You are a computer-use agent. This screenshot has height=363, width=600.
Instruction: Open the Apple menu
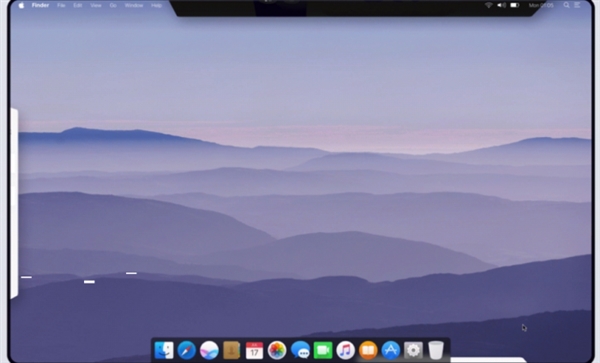(x=21, y=5)
